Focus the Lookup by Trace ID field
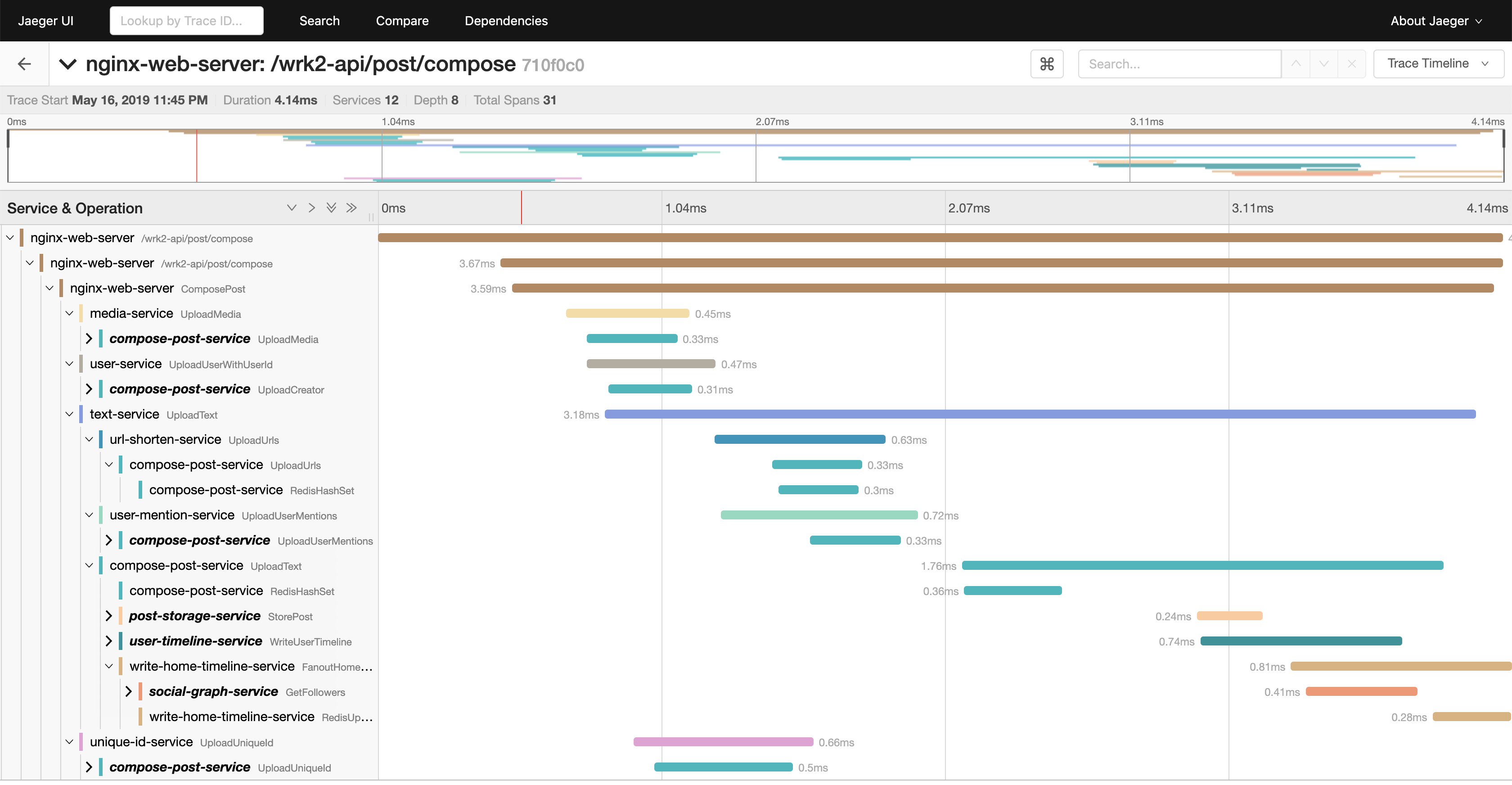1512x785 pixels. [x=186, y=21]
